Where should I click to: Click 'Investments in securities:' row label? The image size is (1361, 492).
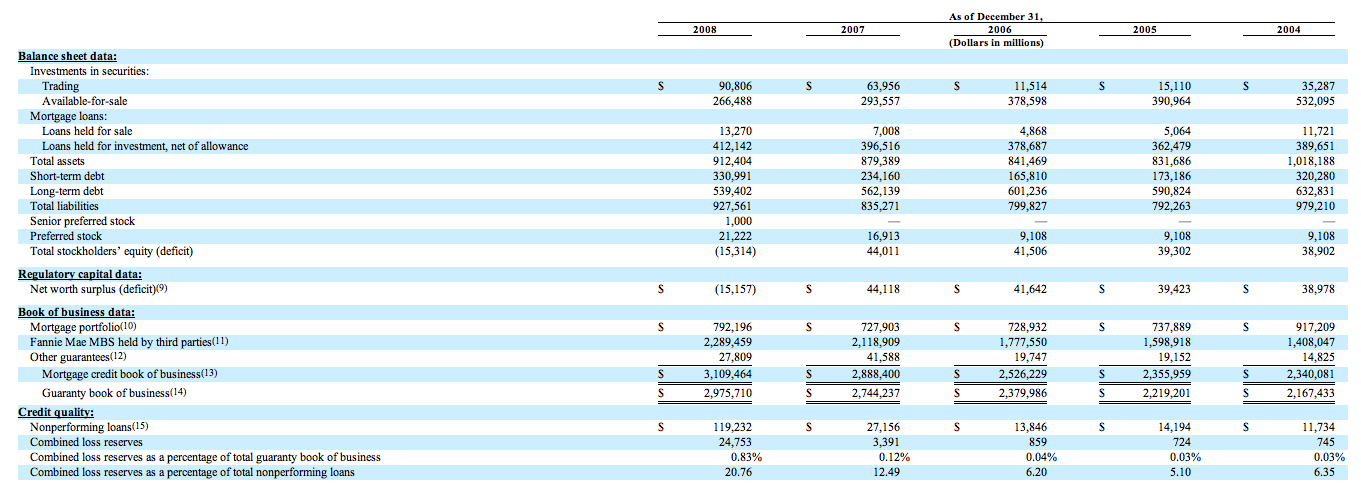coord(89,71)
